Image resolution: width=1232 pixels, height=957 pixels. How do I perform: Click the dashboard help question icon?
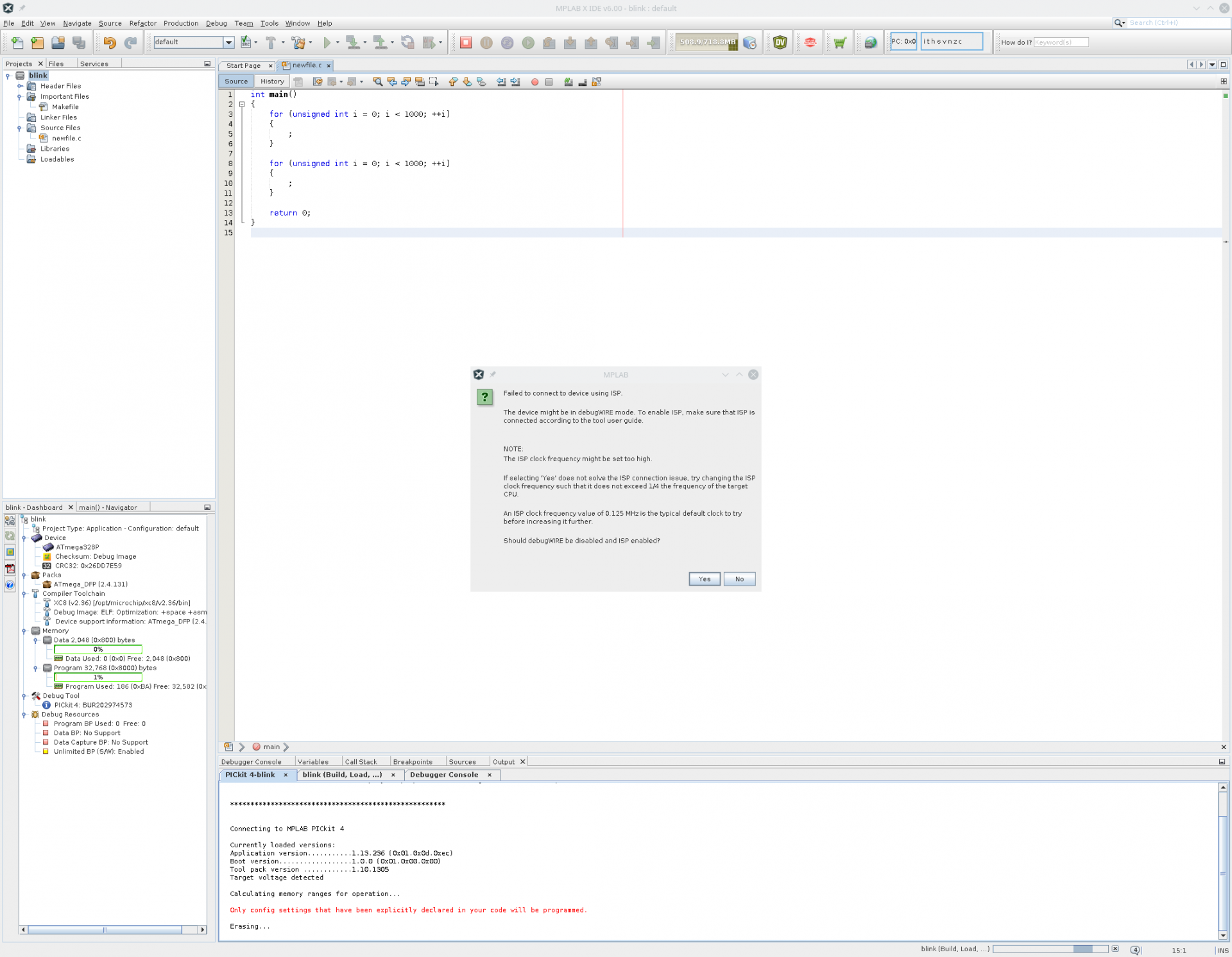(x=10, y=584)
